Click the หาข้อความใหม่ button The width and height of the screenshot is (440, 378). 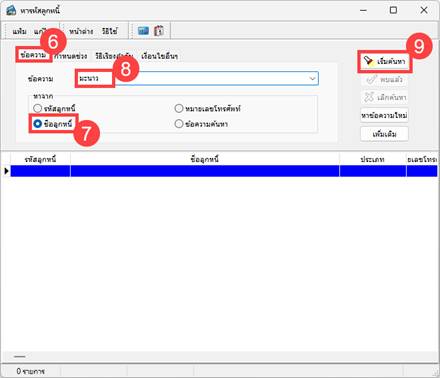tap(384, 116)
